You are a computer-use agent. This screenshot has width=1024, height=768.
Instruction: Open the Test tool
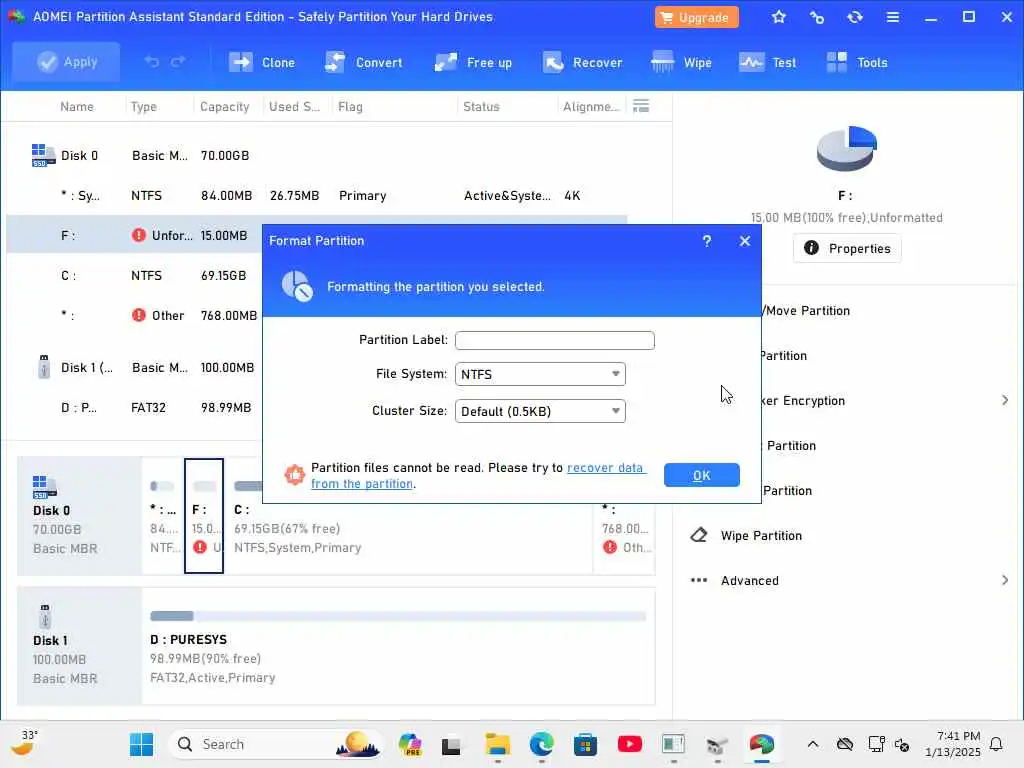(x=767, y=63)
